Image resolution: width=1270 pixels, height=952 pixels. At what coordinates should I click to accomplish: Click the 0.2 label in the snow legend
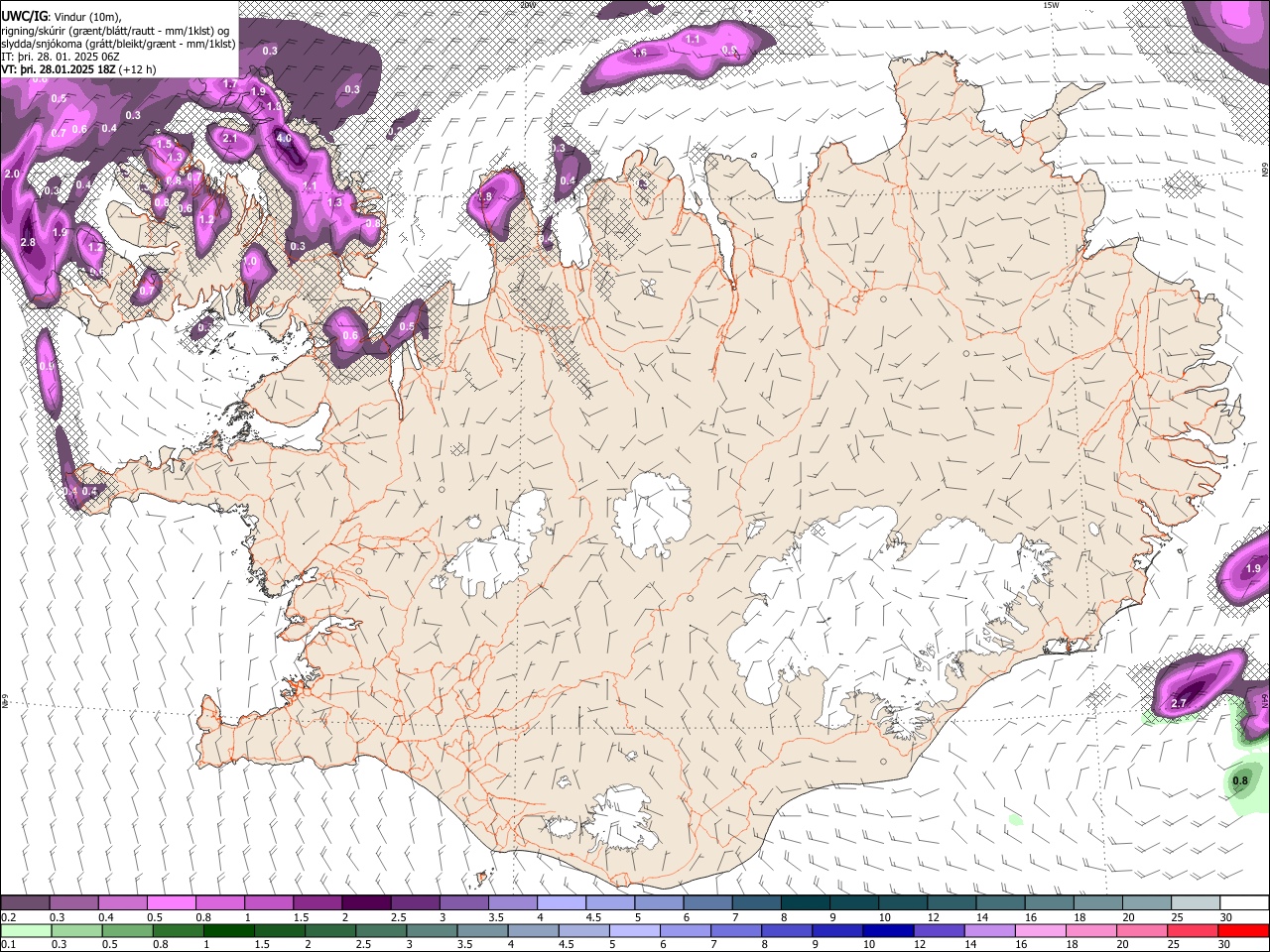(8, 917)
